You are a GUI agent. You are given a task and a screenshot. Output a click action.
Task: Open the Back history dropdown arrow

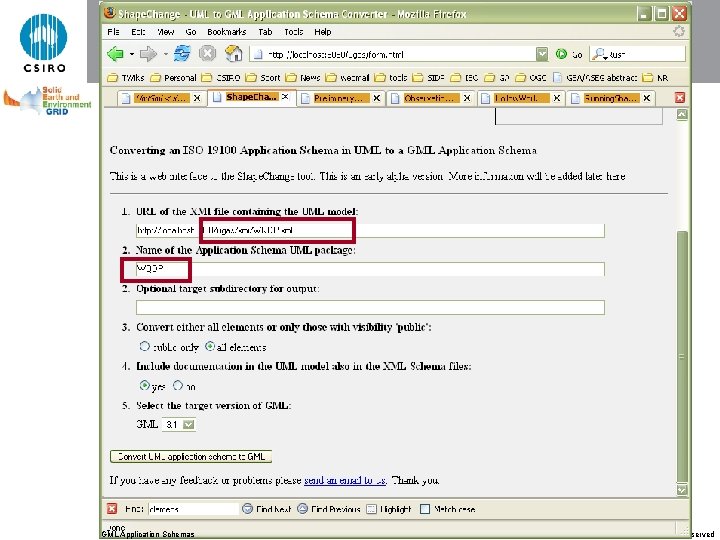(131, 54)
